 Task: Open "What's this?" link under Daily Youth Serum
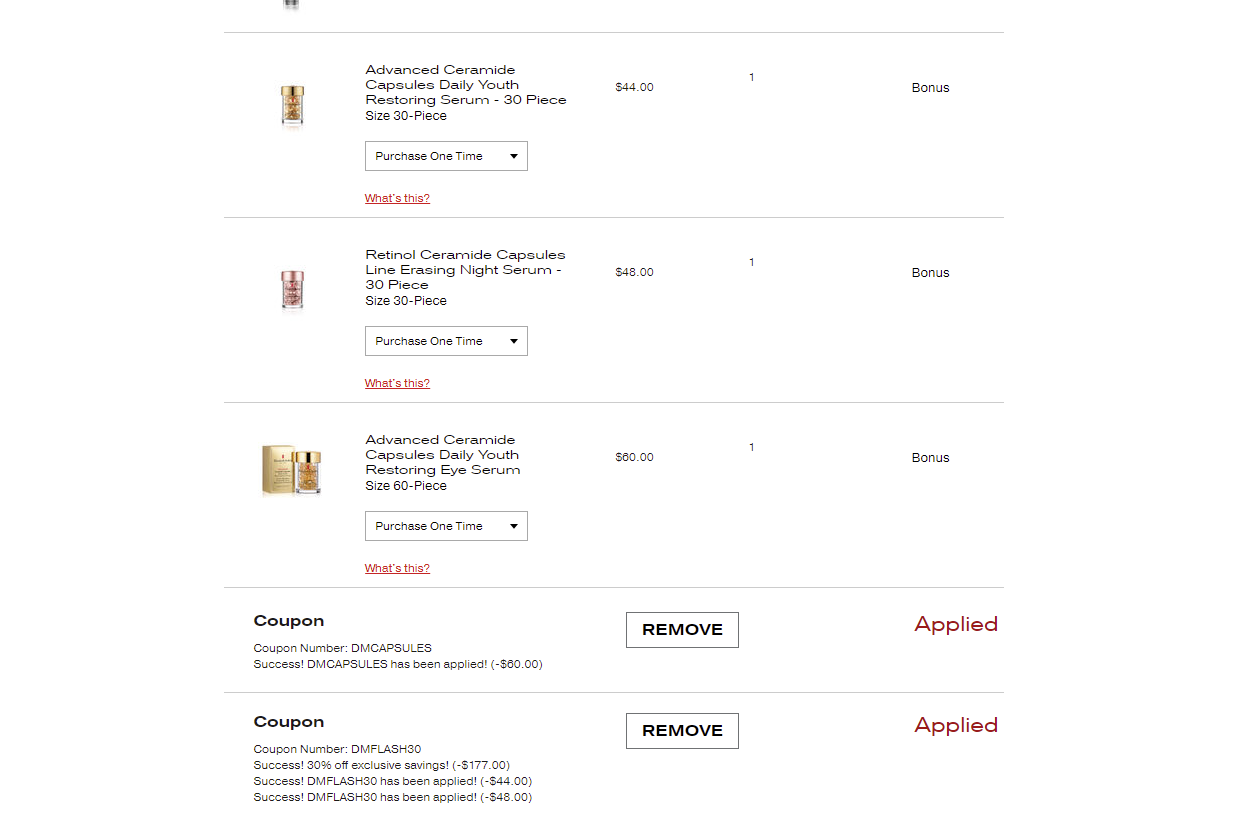(x=397, y=198)
